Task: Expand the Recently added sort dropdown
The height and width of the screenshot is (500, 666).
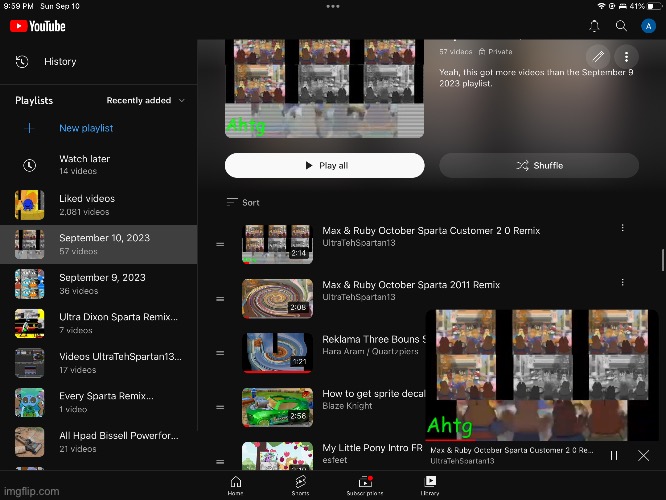Action: 145,101
